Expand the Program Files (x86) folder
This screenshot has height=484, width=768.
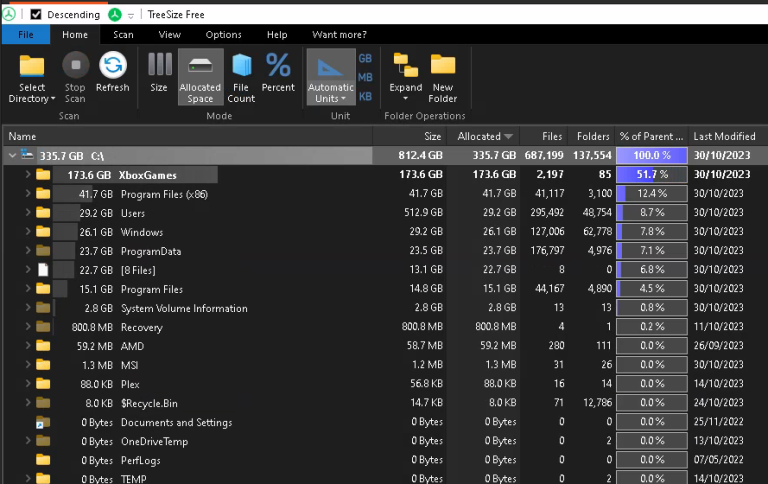28,194
